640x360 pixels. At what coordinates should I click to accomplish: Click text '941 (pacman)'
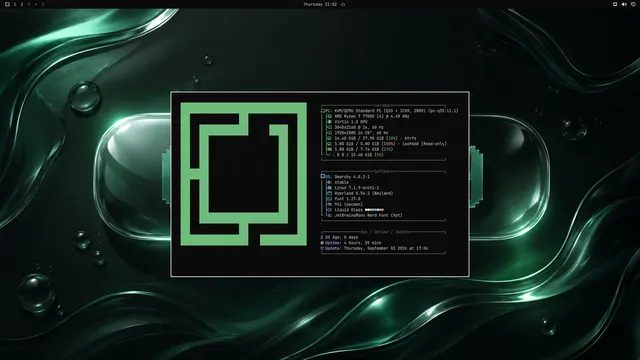click(349, 204)
